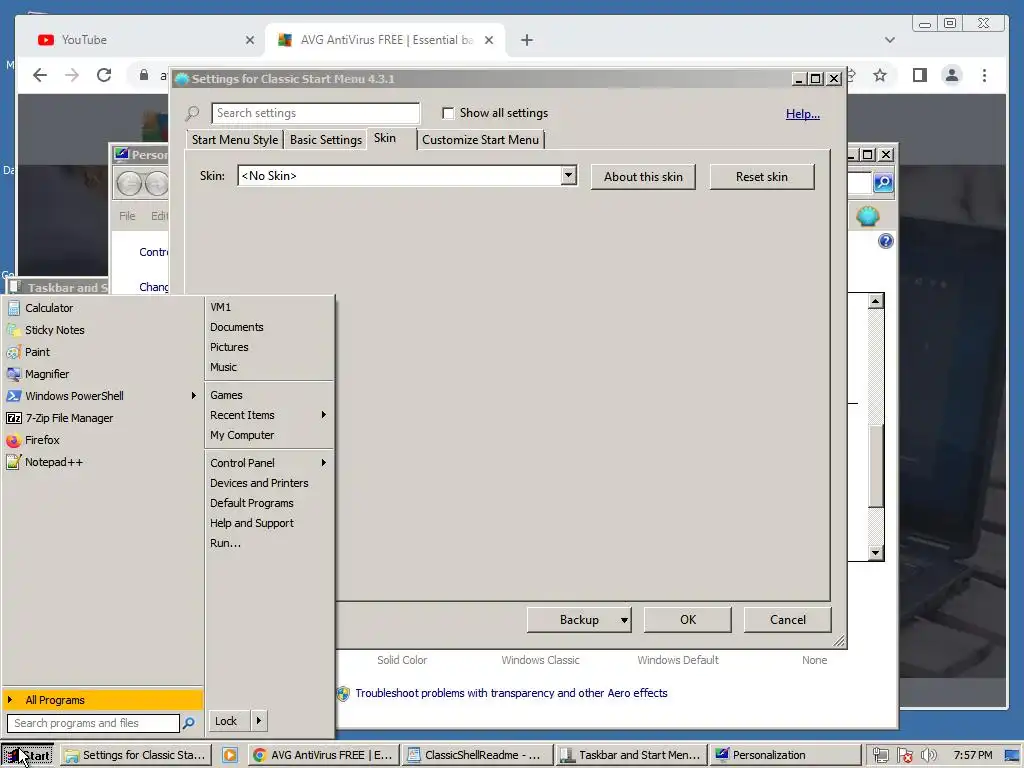Open Lock options arrow

pos(259,721)
